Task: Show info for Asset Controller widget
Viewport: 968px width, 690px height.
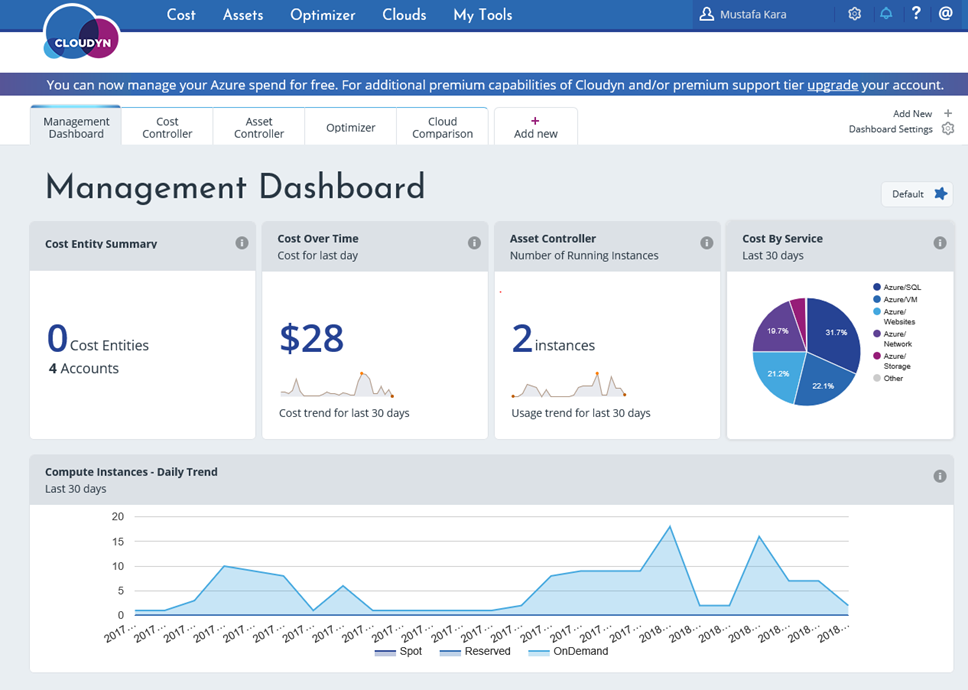Action: 707,243
